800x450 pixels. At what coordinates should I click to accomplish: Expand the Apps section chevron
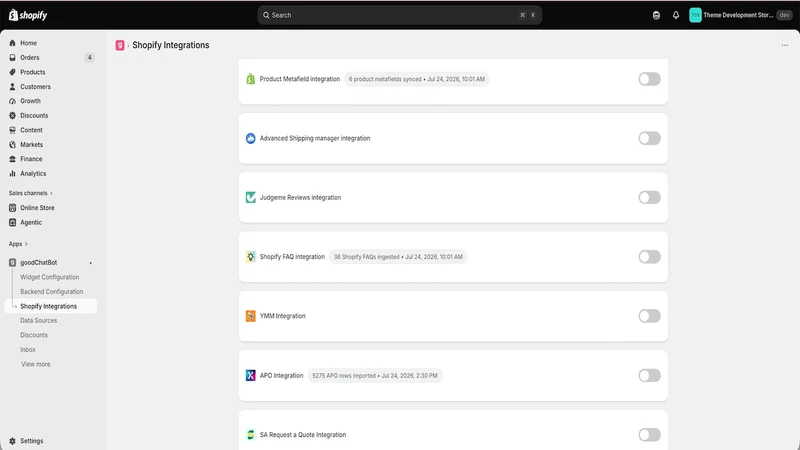pos(26,244)
